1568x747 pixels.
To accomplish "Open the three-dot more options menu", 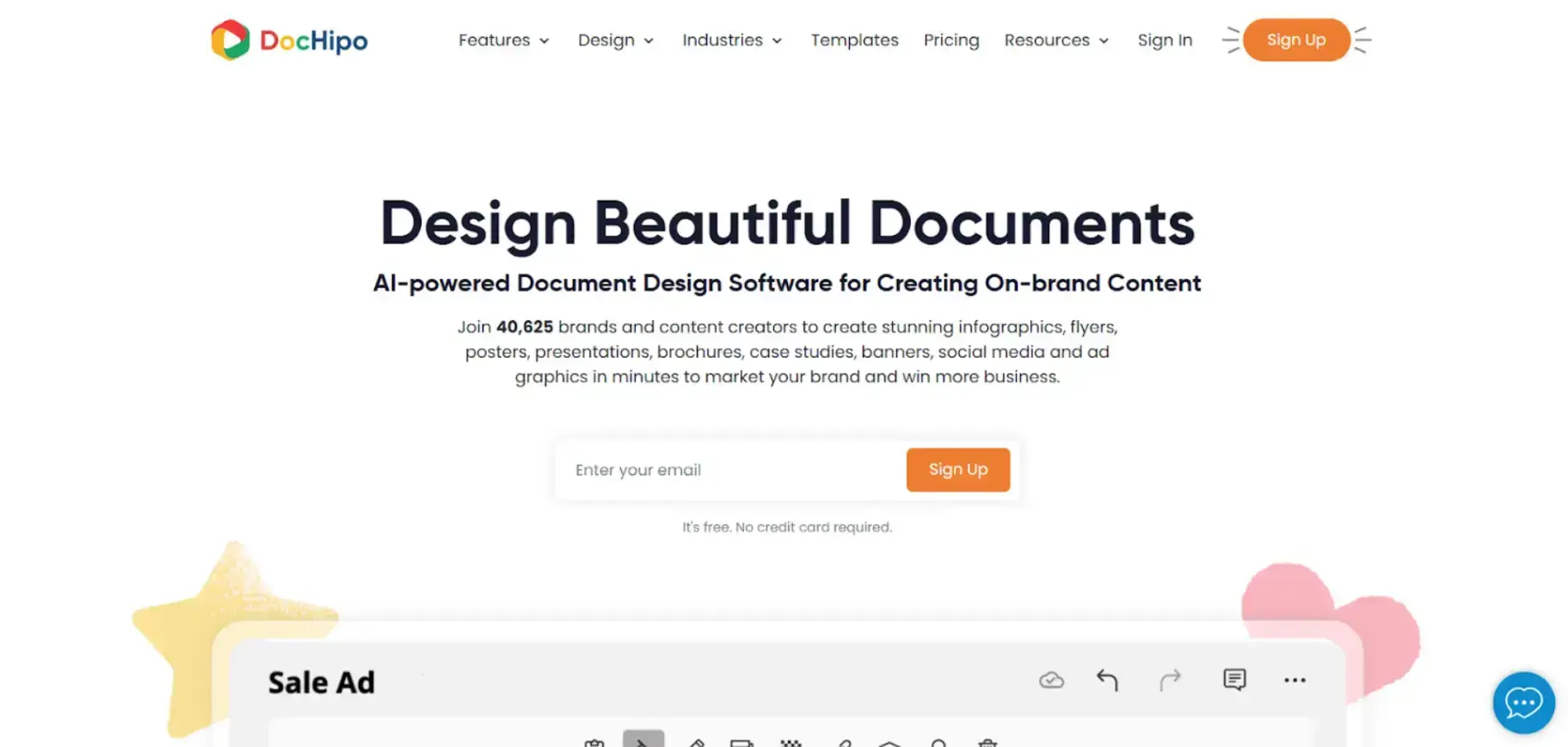I will [x=1294, y=681].
